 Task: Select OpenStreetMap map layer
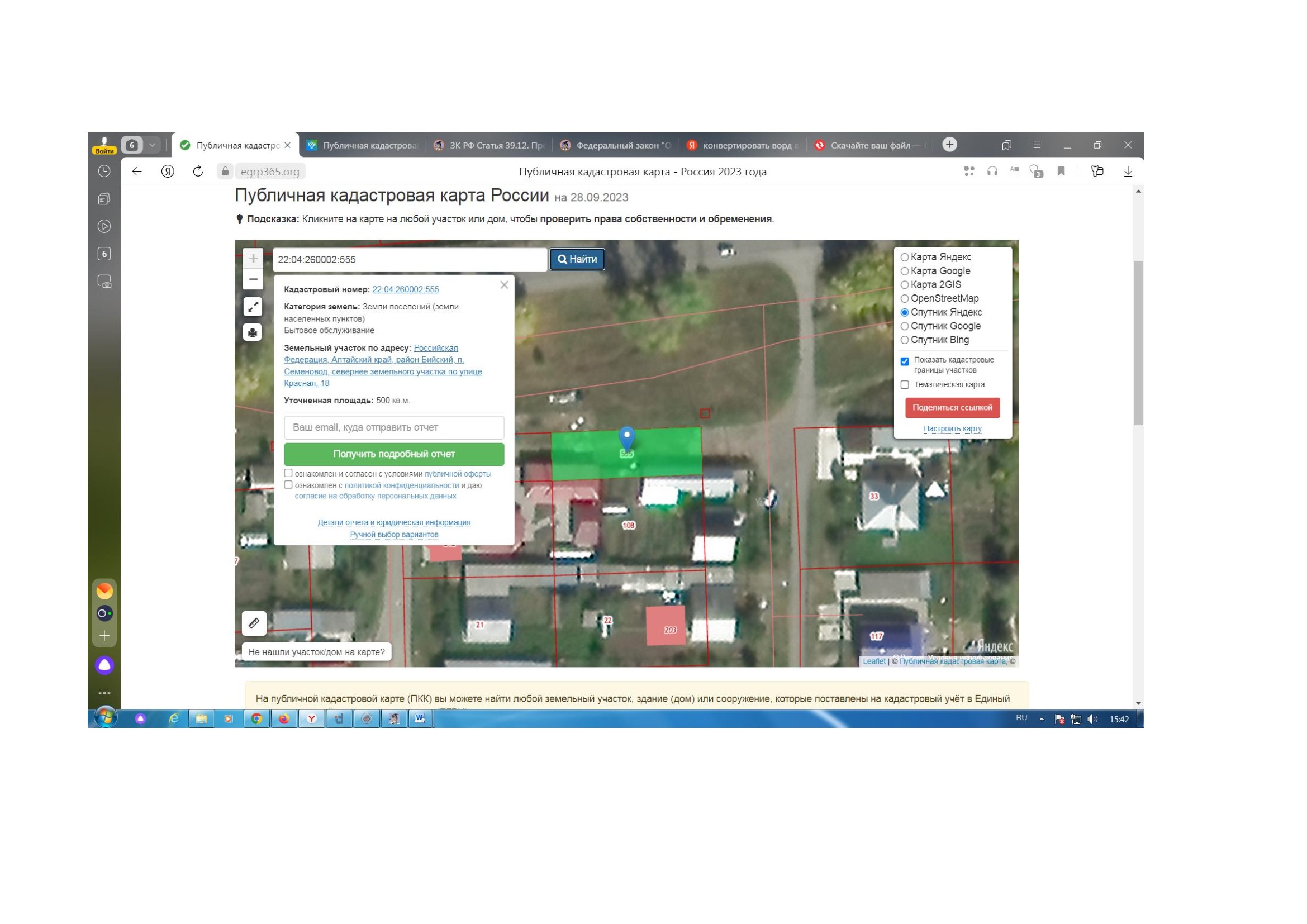(905, 299)
